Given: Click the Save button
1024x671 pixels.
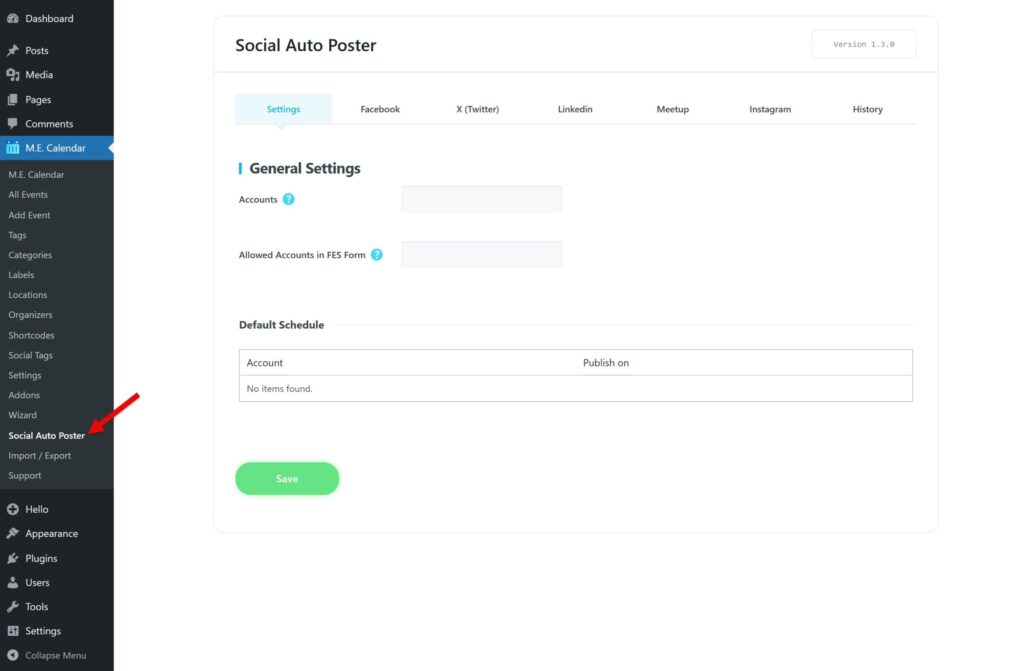Looking at the screenshot, I should click(287, 478).
